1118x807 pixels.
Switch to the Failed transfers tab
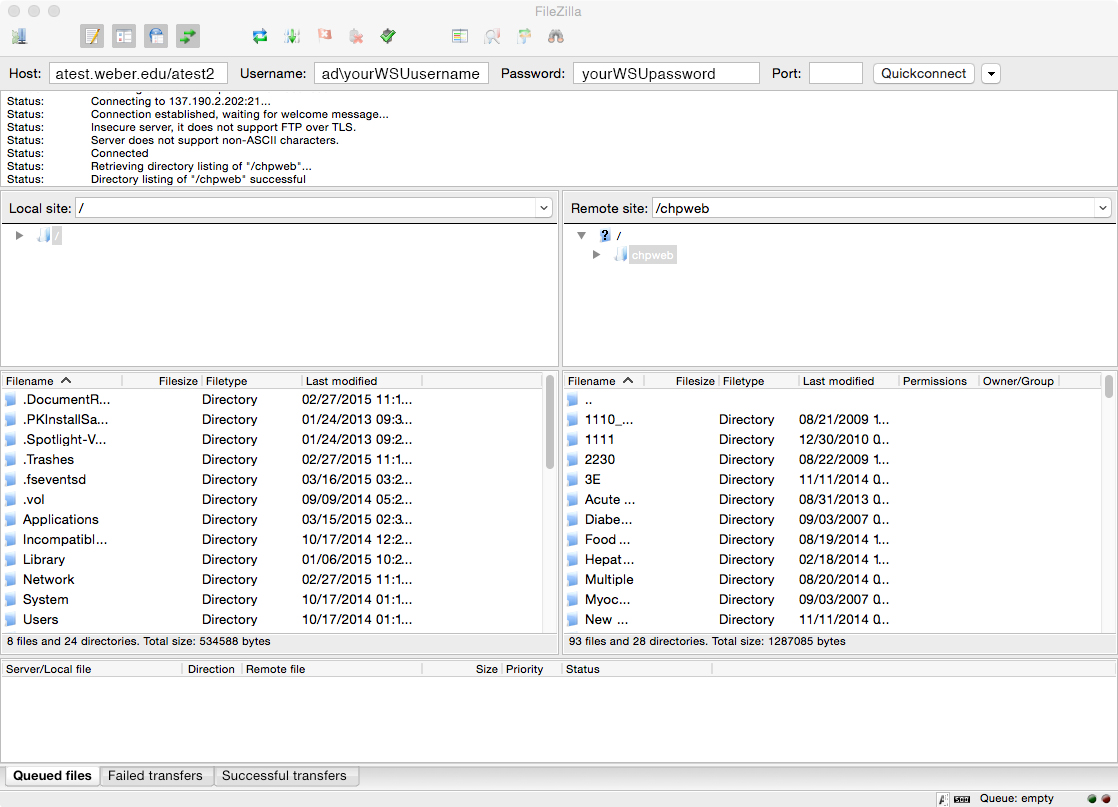tap(155, 776)
